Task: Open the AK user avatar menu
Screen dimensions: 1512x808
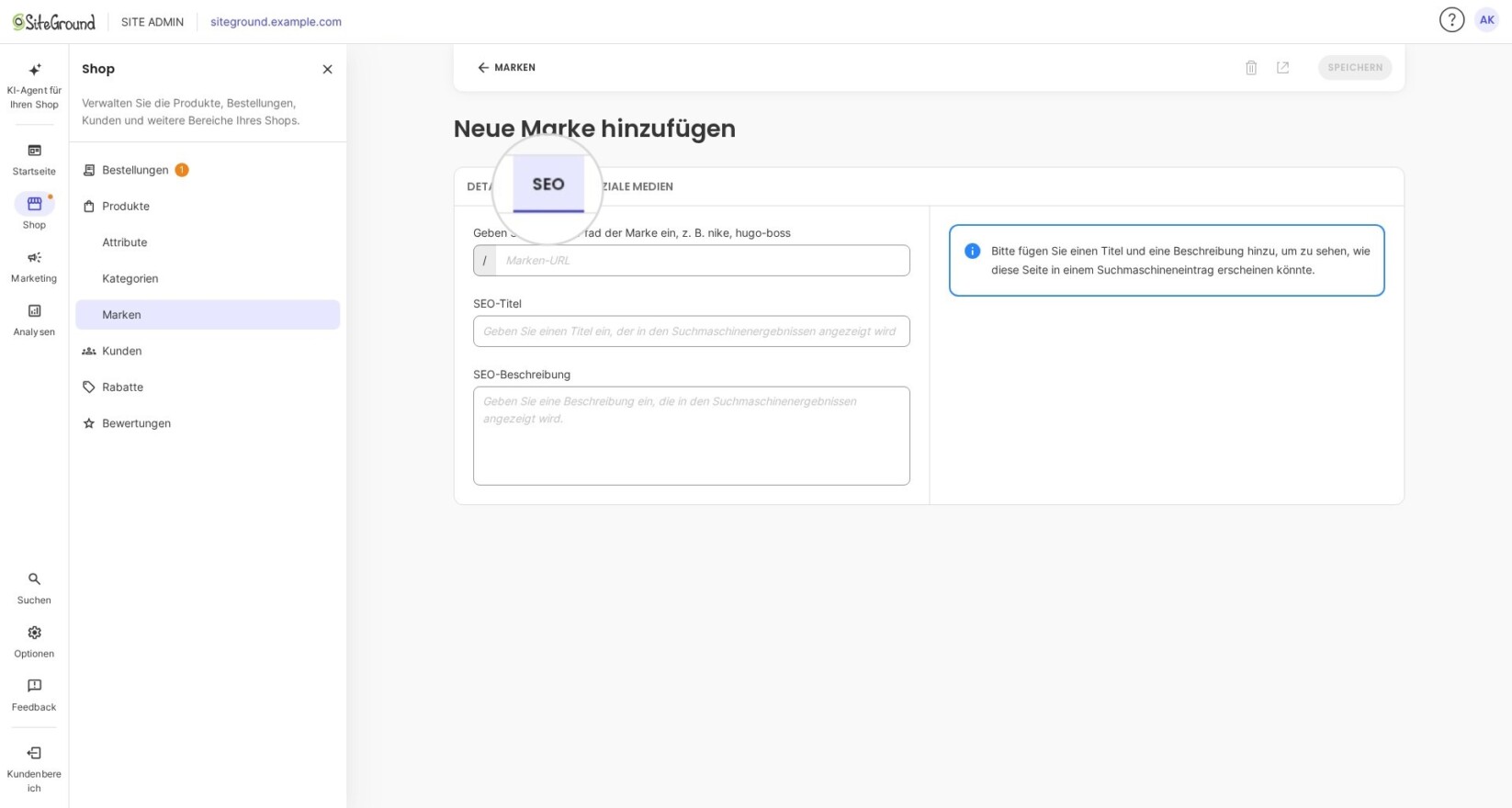Action: point(1486,19)
